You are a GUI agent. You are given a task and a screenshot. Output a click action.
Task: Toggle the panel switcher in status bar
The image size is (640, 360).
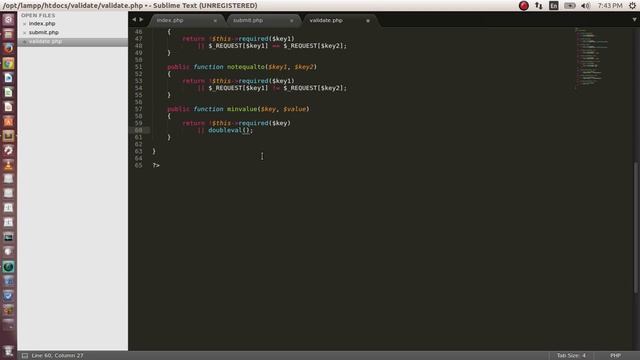point(25,356)
